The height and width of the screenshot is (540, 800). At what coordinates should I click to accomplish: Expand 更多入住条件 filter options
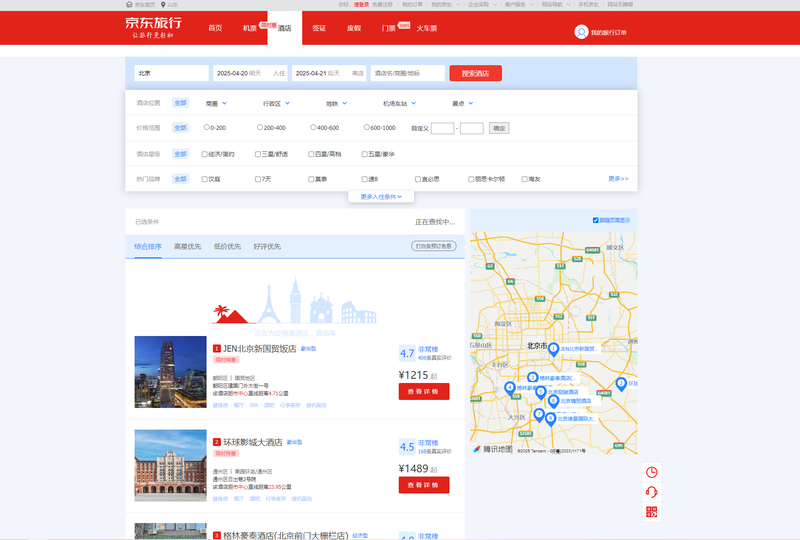pyautogui.click(x=381, y=197)
